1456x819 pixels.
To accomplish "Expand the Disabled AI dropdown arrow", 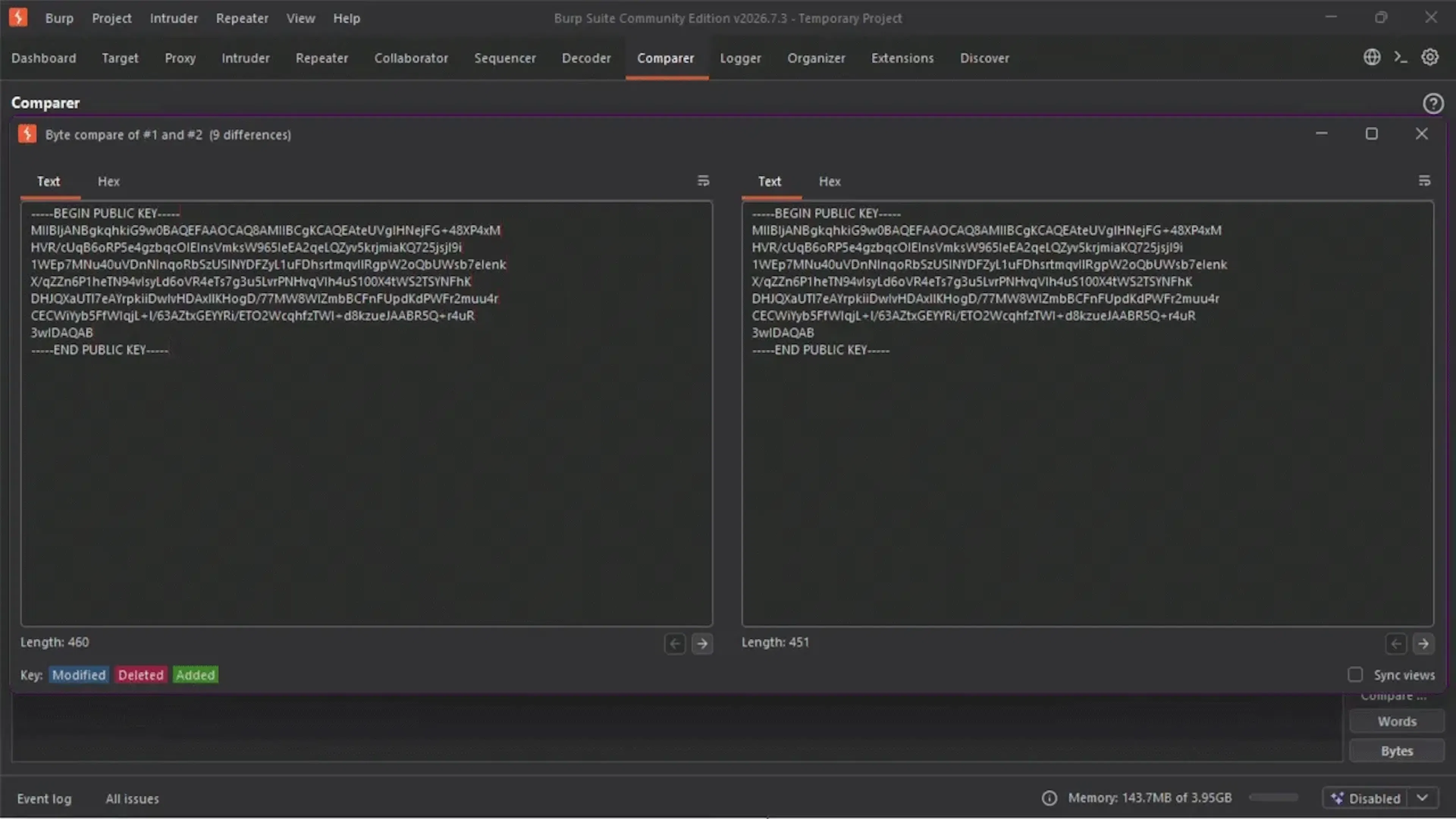I will click(x=1423, y=798).
